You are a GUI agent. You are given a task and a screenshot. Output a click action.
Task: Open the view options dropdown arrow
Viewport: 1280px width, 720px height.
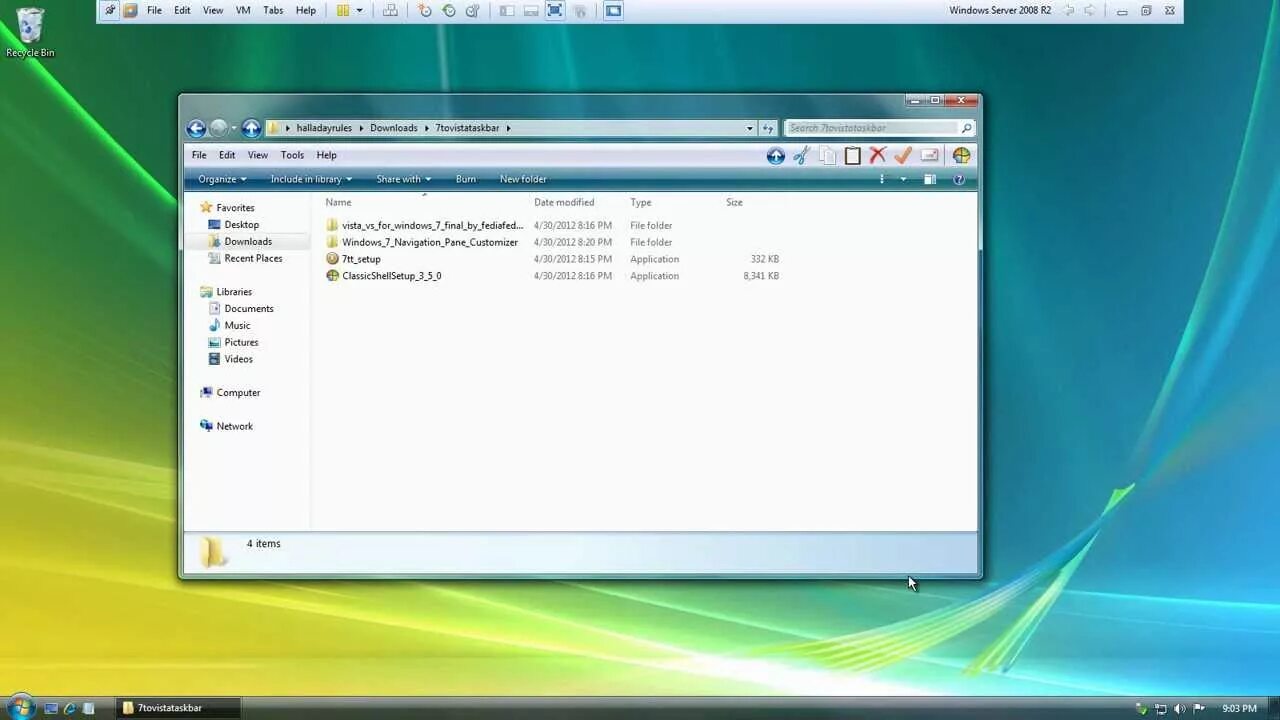[903, 179]
